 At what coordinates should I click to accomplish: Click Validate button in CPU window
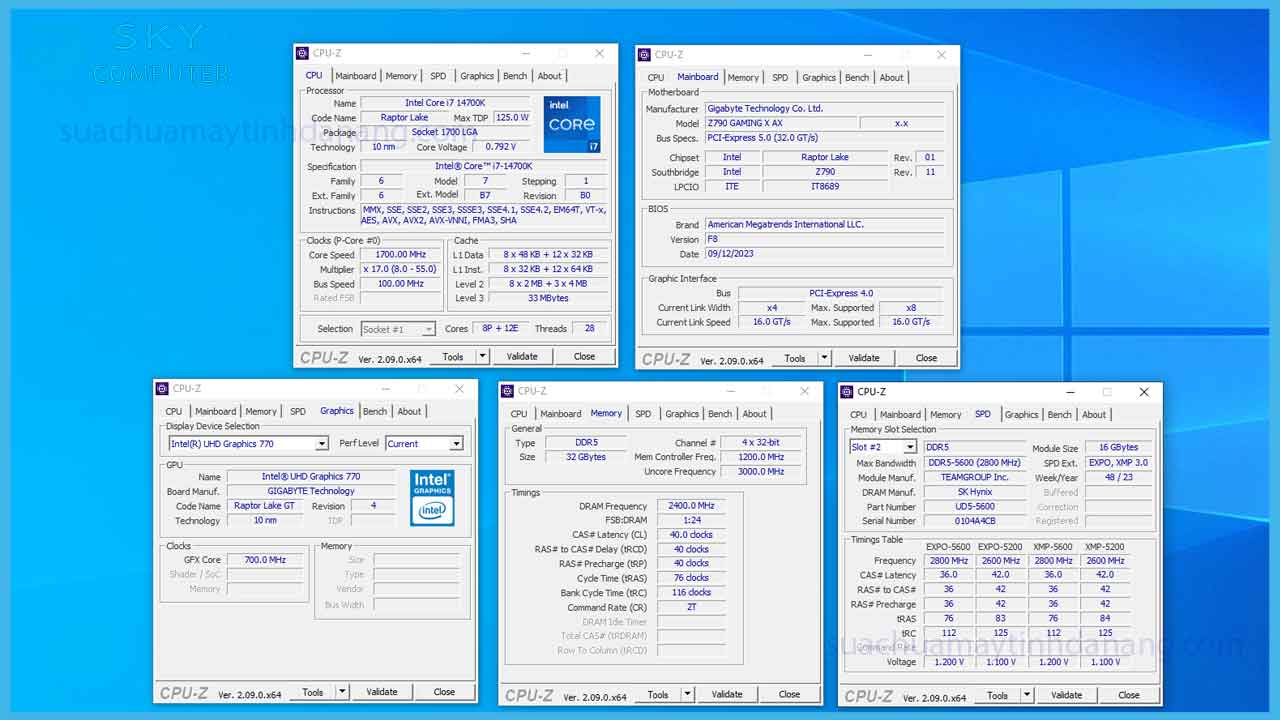(x=522, y=356)
